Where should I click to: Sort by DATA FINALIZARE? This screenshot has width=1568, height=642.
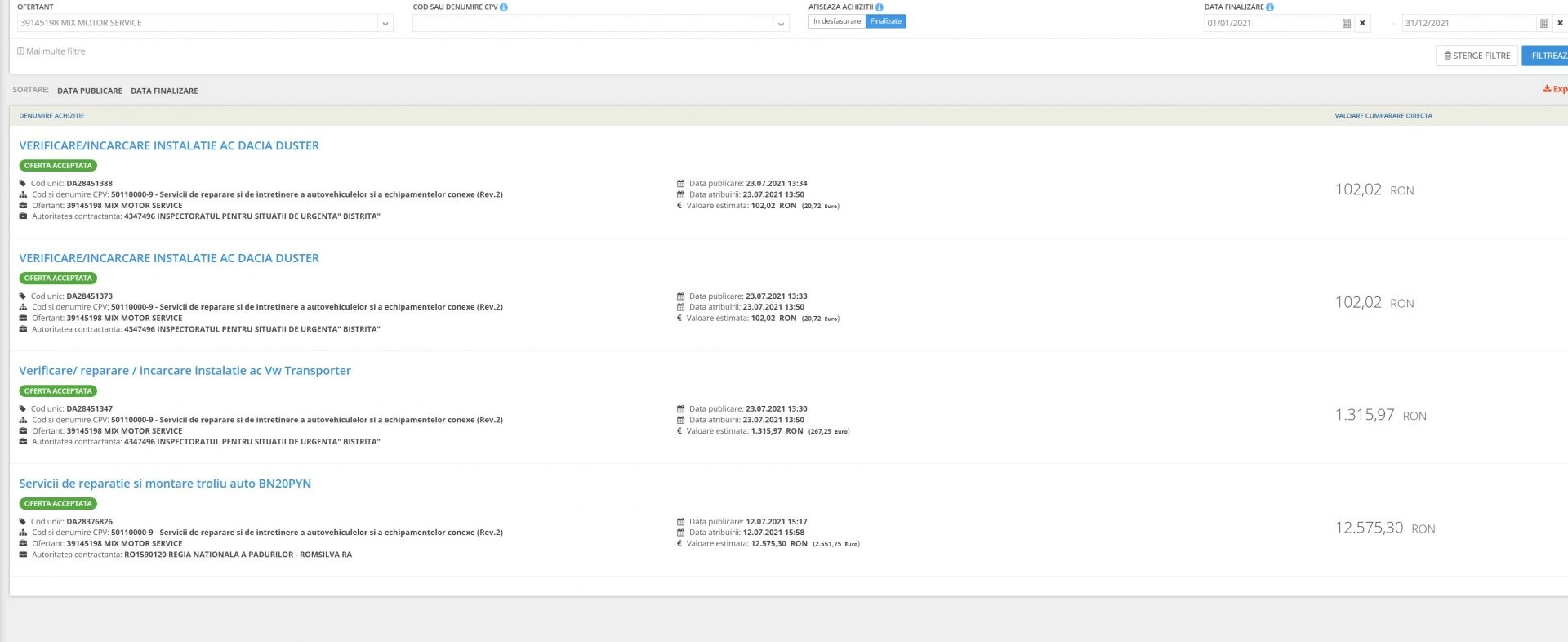pos(164,91)
